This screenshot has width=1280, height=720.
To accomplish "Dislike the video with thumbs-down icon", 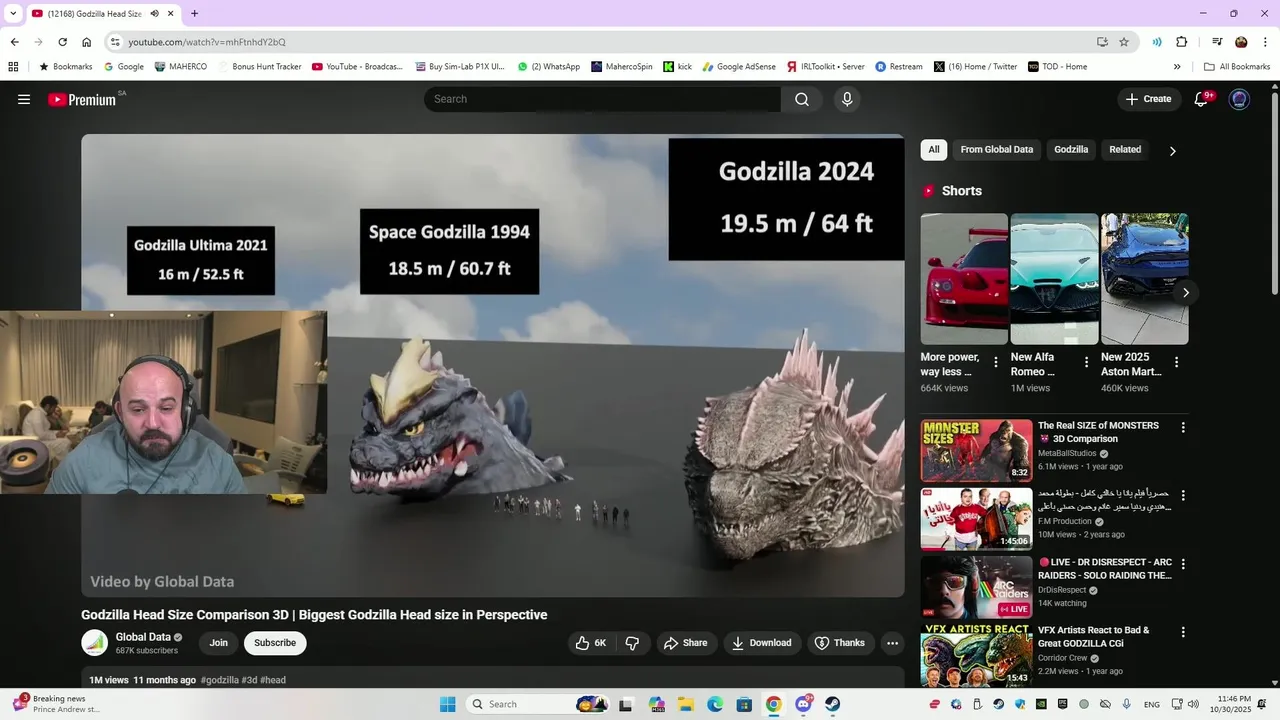I will point(632,643).
